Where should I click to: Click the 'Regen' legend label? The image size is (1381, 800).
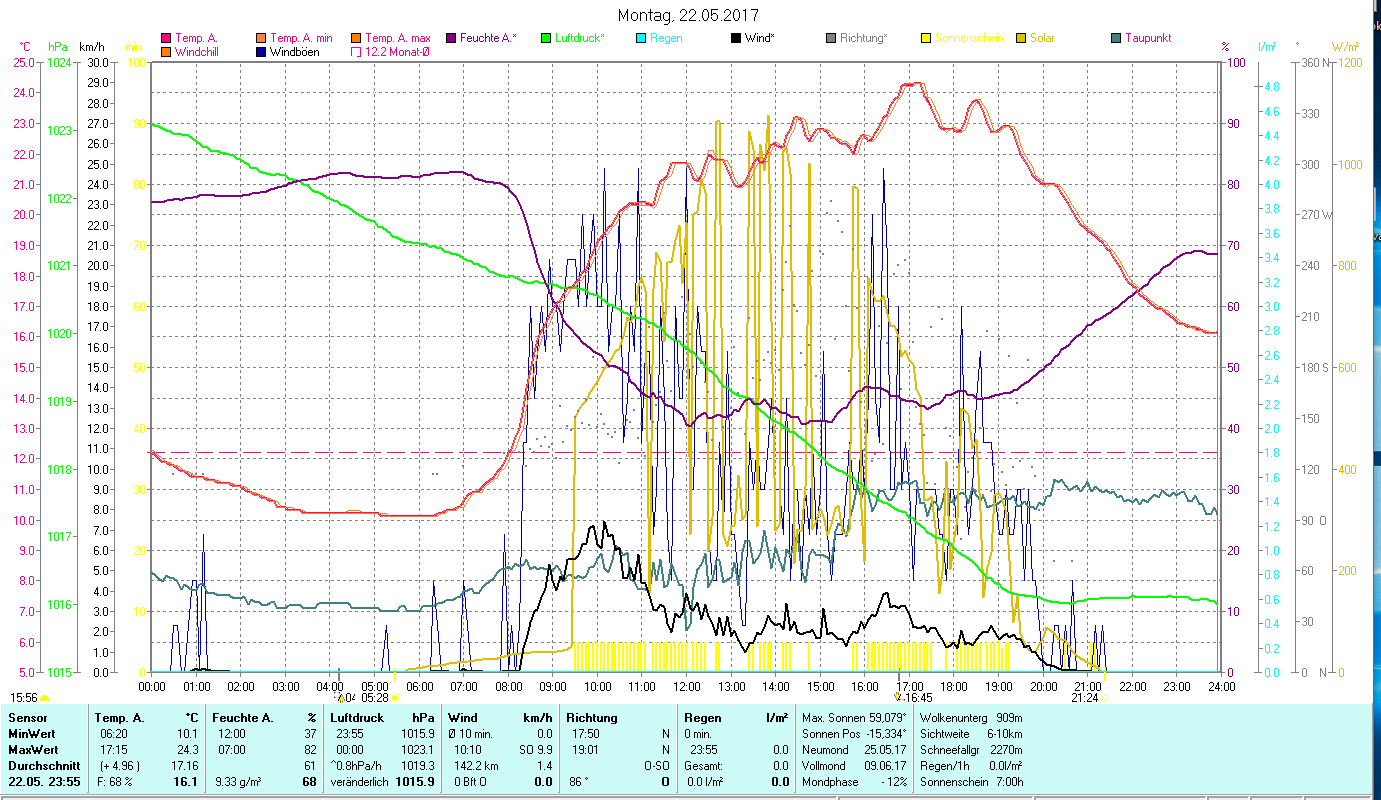tap(666, 38)
